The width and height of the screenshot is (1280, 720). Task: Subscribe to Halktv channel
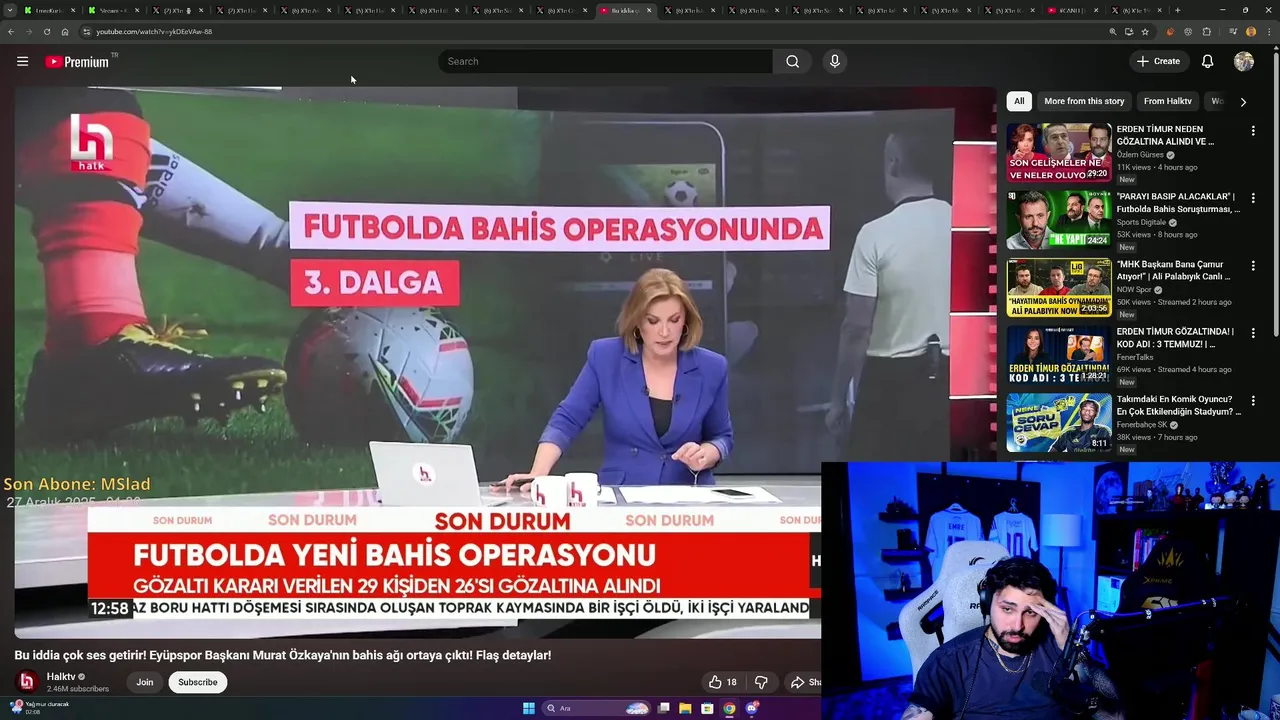point(197,682)
